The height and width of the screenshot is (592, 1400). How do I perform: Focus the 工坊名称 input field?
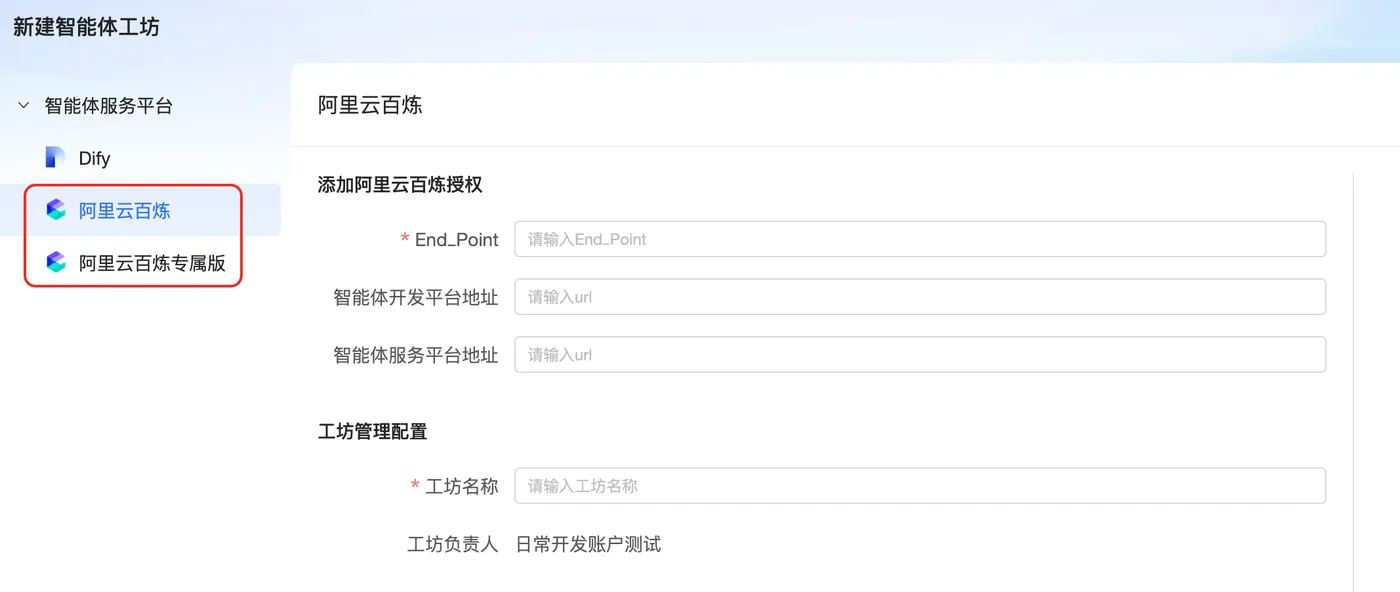pyautogui.click(x=920, y=486)
